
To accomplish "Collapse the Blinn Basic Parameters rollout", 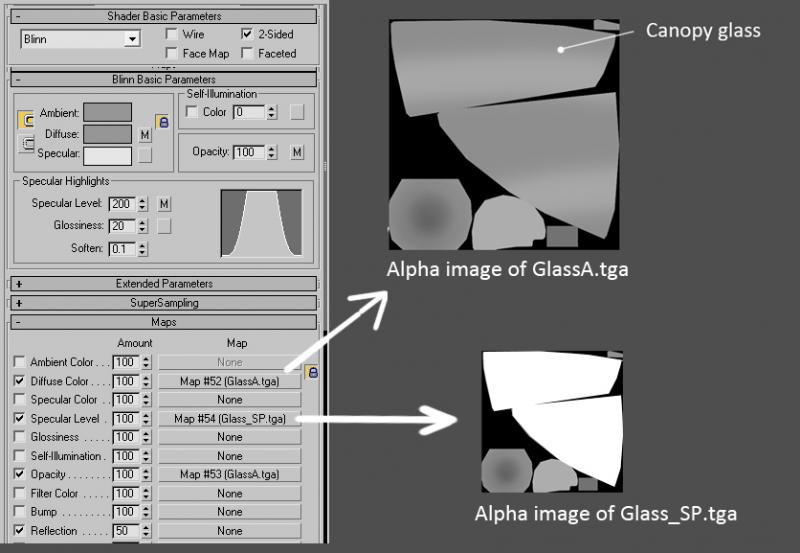I will [x=164, y=80].
